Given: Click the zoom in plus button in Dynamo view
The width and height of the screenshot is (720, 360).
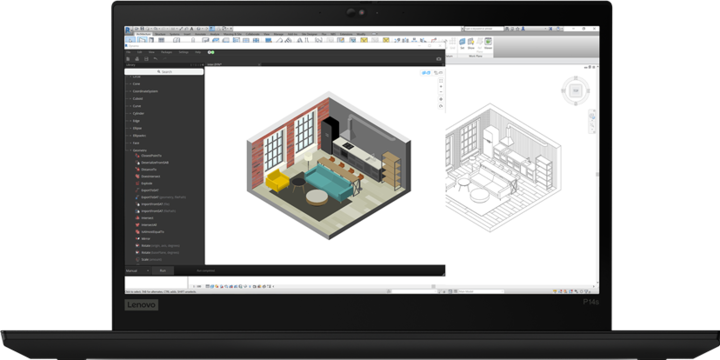Looking at the screenshot, I should point(441,86).
